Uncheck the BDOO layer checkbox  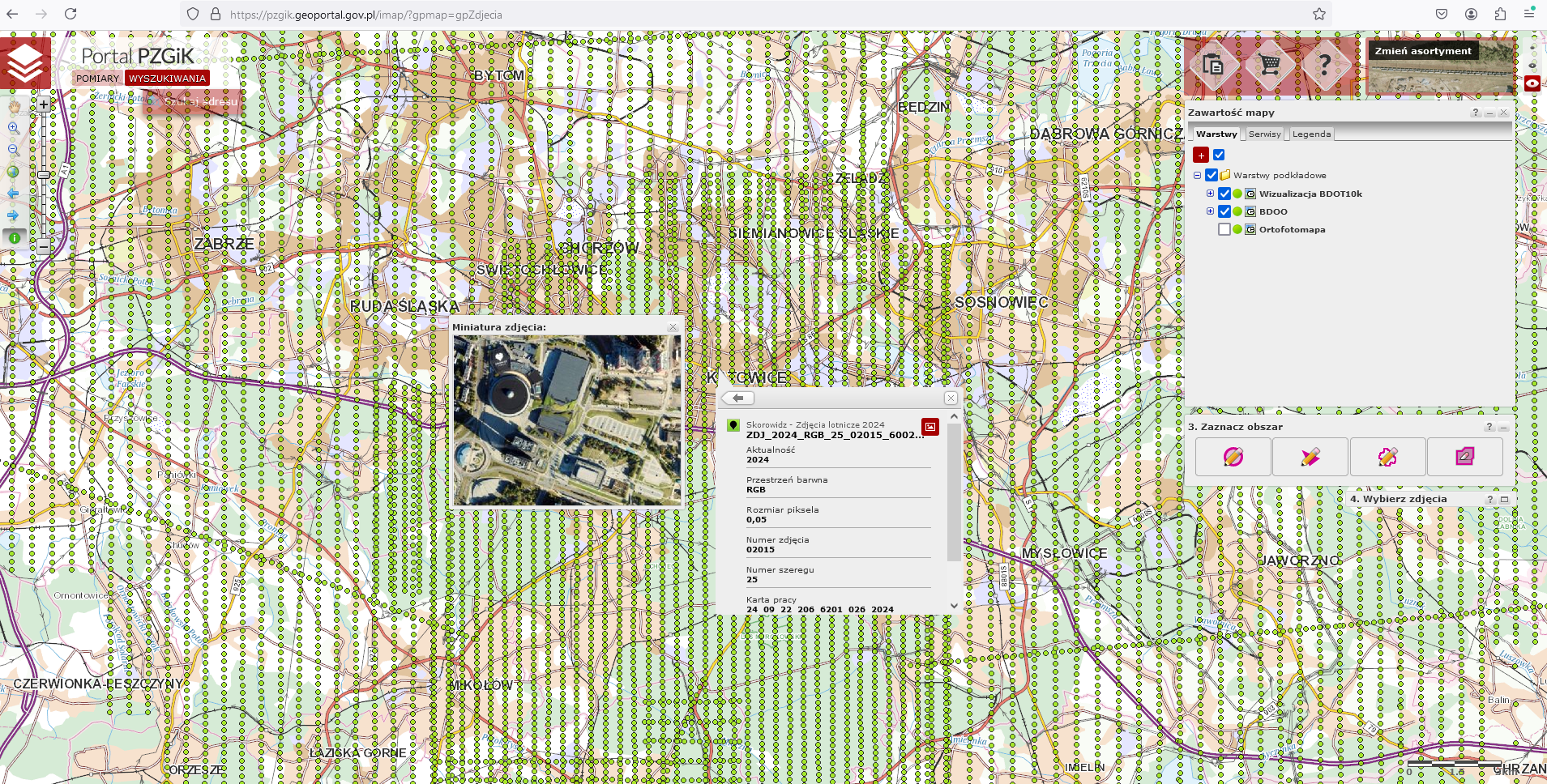(1224, 211)
